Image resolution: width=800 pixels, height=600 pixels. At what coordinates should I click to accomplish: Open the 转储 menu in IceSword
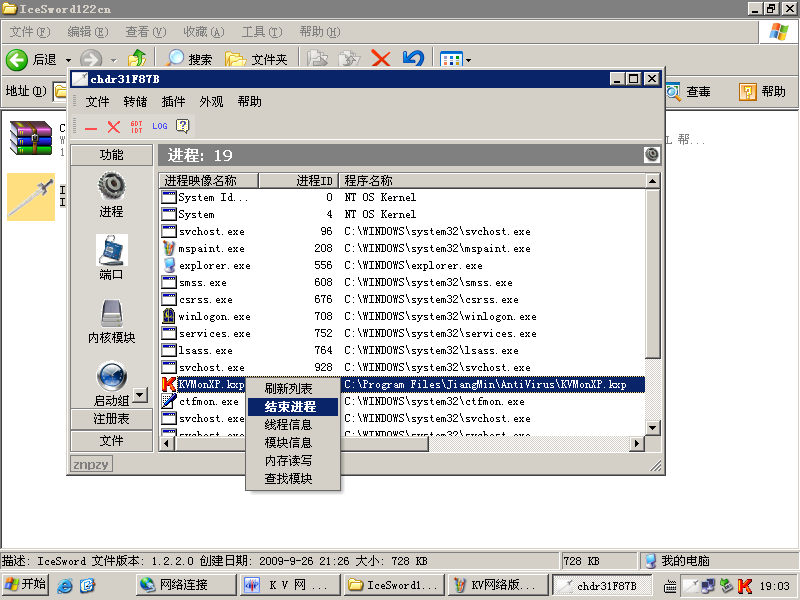[135, 102]
